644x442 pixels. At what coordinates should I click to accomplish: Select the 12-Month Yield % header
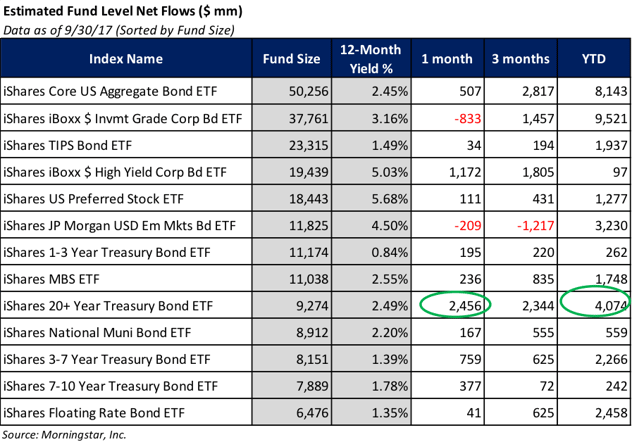(370, 59)
